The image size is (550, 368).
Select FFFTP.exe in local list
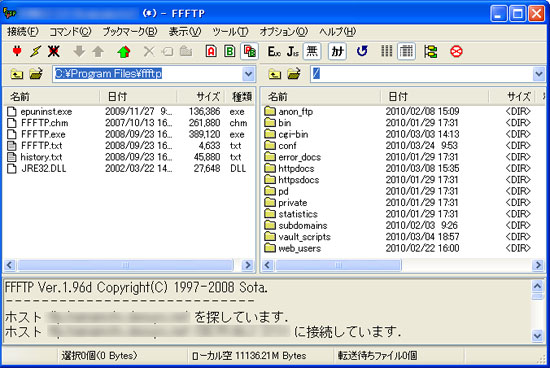[43, 134]
